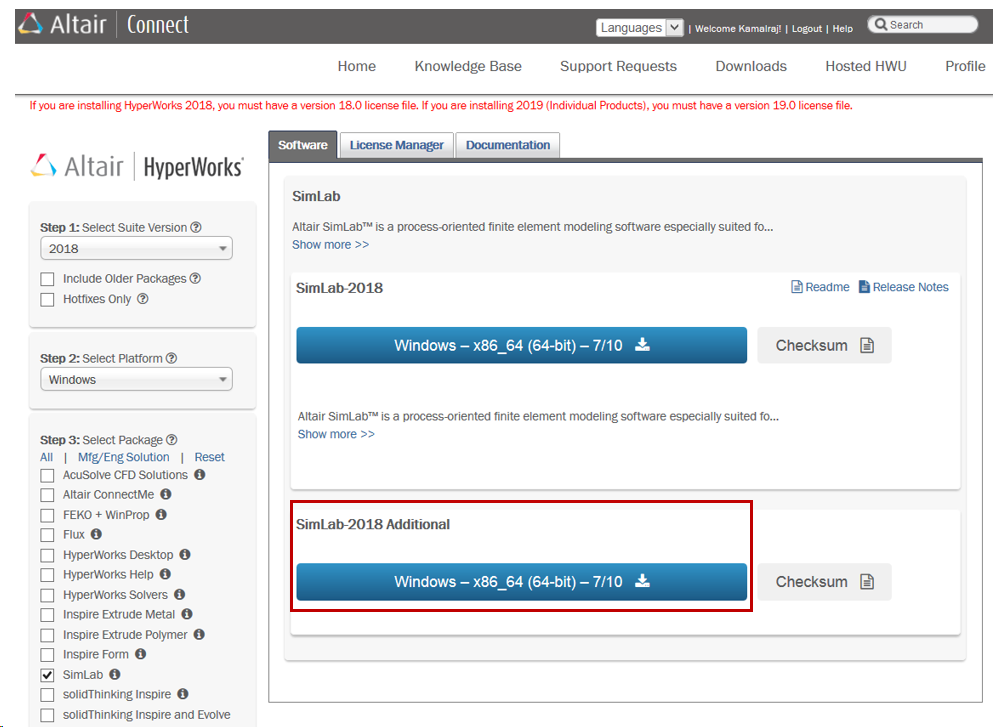The height and width of the screenshot is (727, 996).
Task: Show info for HyperWorks Desktop
Action: [x=185, y=554]
